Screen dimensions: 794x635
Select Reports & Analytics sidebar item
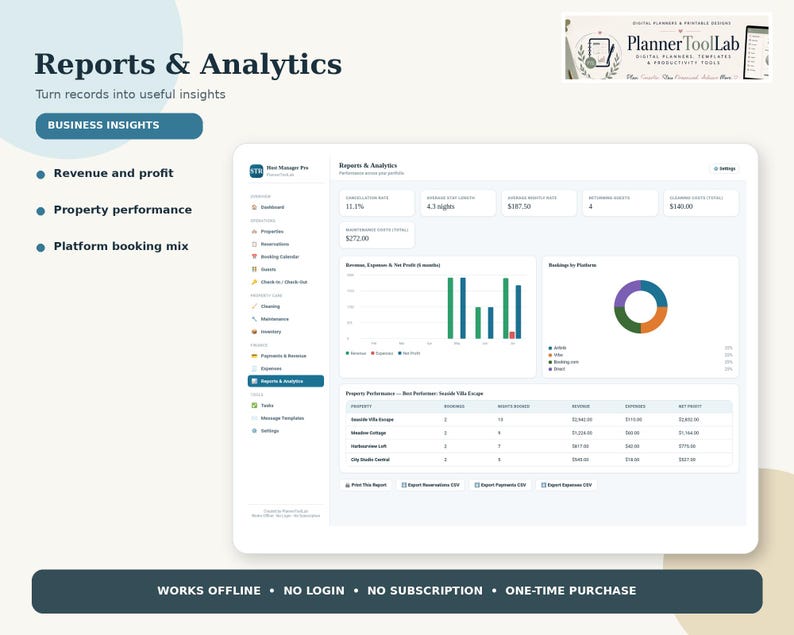pyautogui.click(x=286, y=381)
